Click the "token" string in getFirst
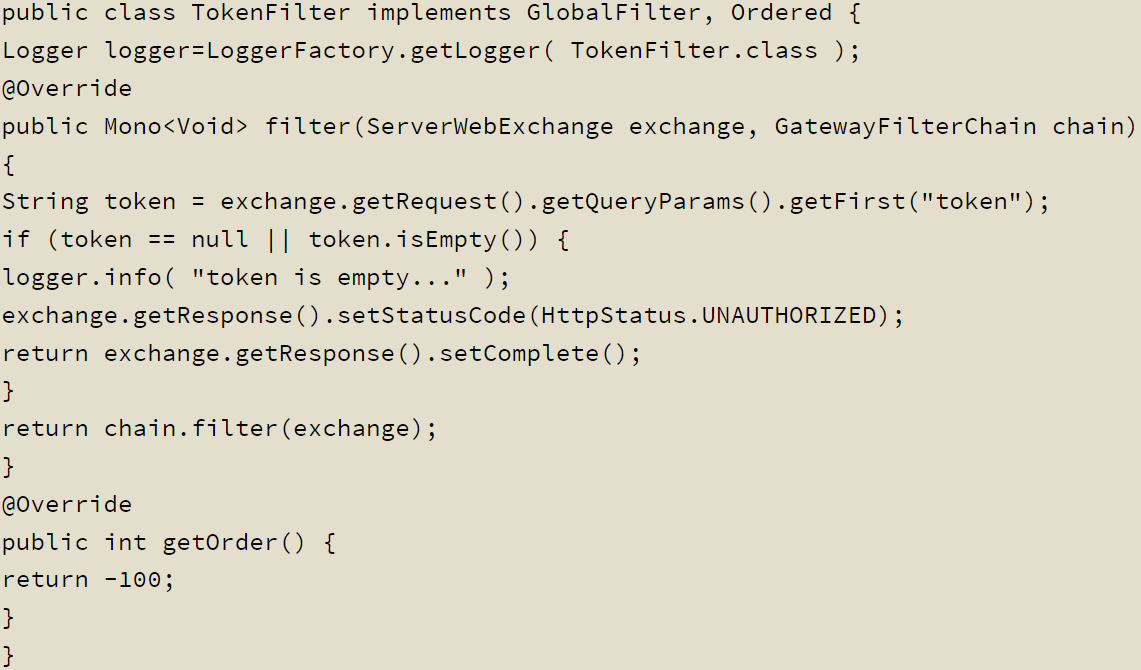This screenshot has width=1141, height=670. 971,202
